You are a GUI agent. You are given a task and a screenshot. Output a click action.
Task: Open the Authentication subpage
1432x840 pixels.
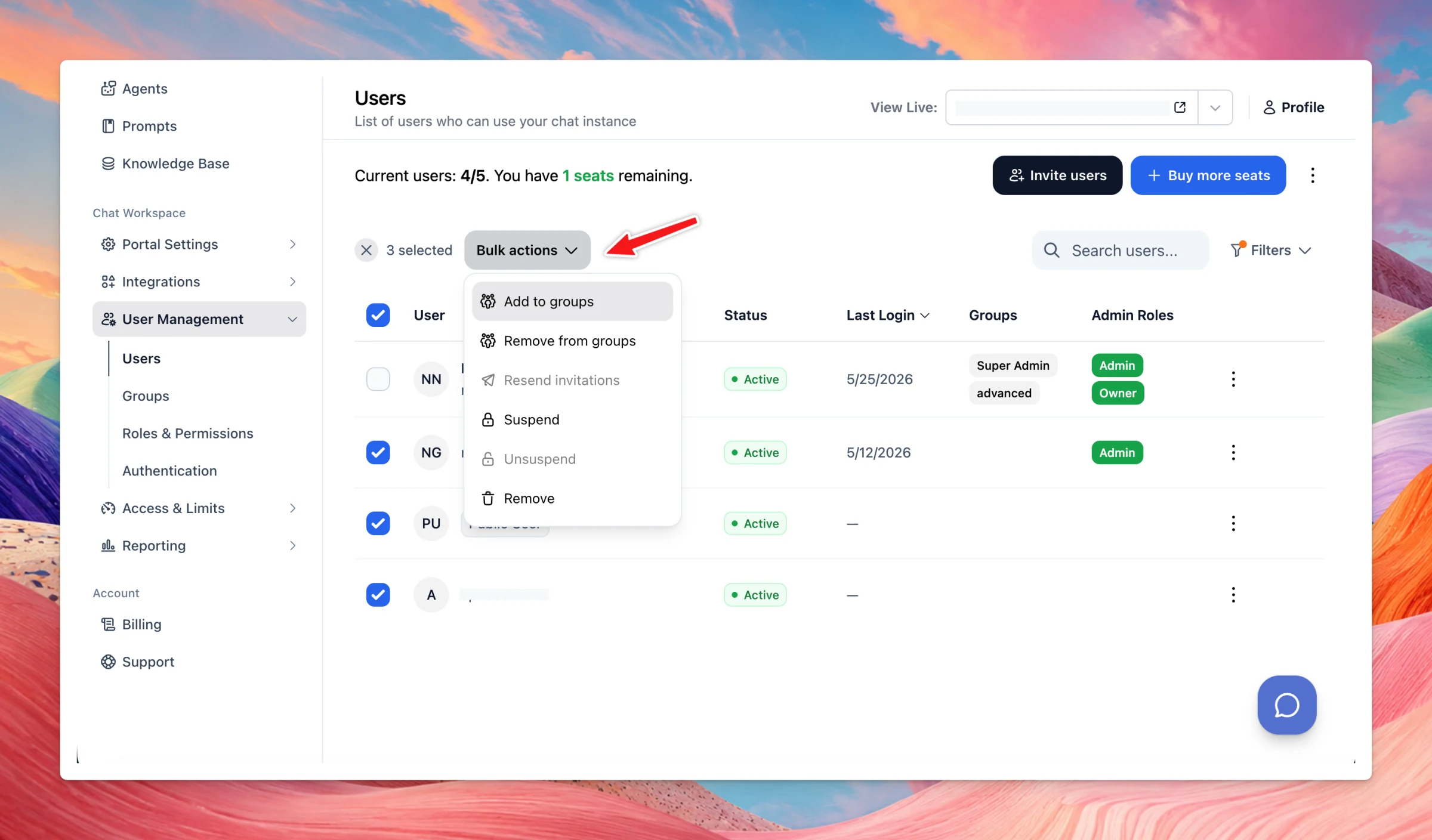(x=169, y=471)
